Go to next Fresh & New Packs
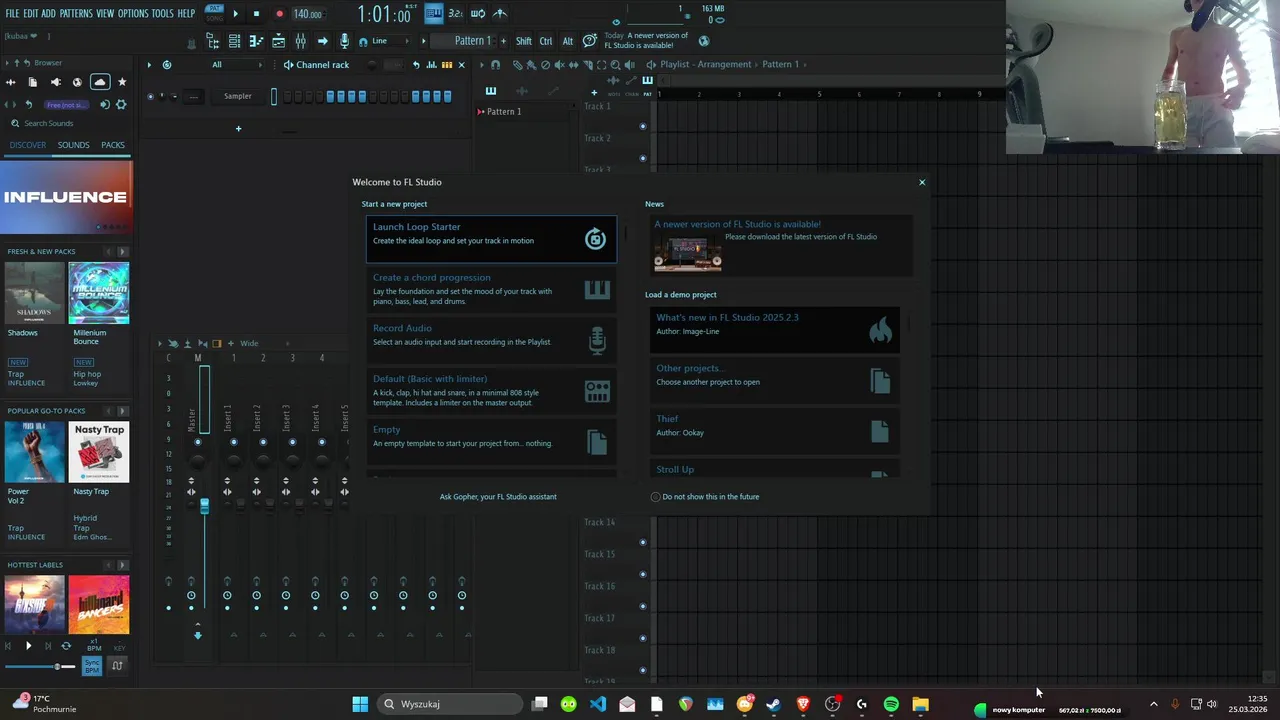The width and height of the screenshot is (1280, 720). point(123,252)
